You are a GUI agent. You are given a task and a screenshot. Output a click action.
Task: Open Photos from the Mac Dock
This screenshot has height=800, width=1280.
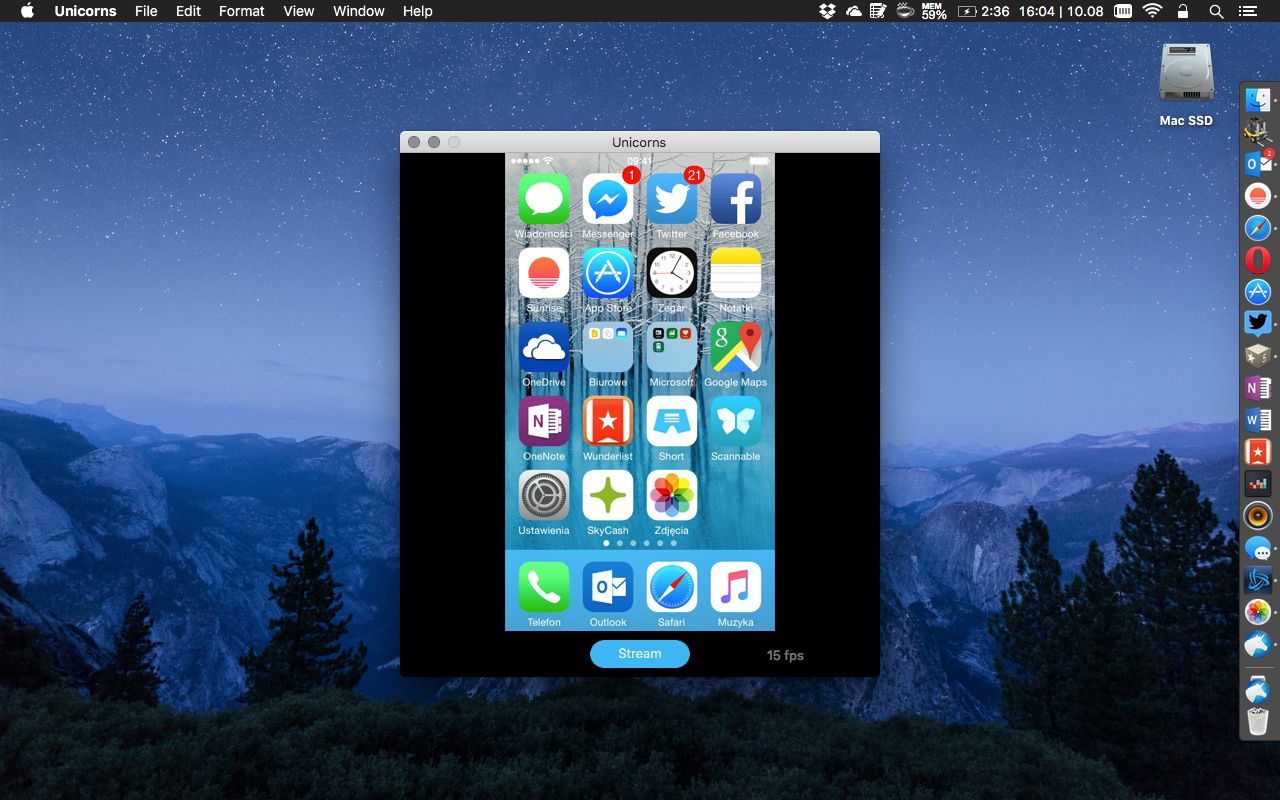(x=1257, y=611)
